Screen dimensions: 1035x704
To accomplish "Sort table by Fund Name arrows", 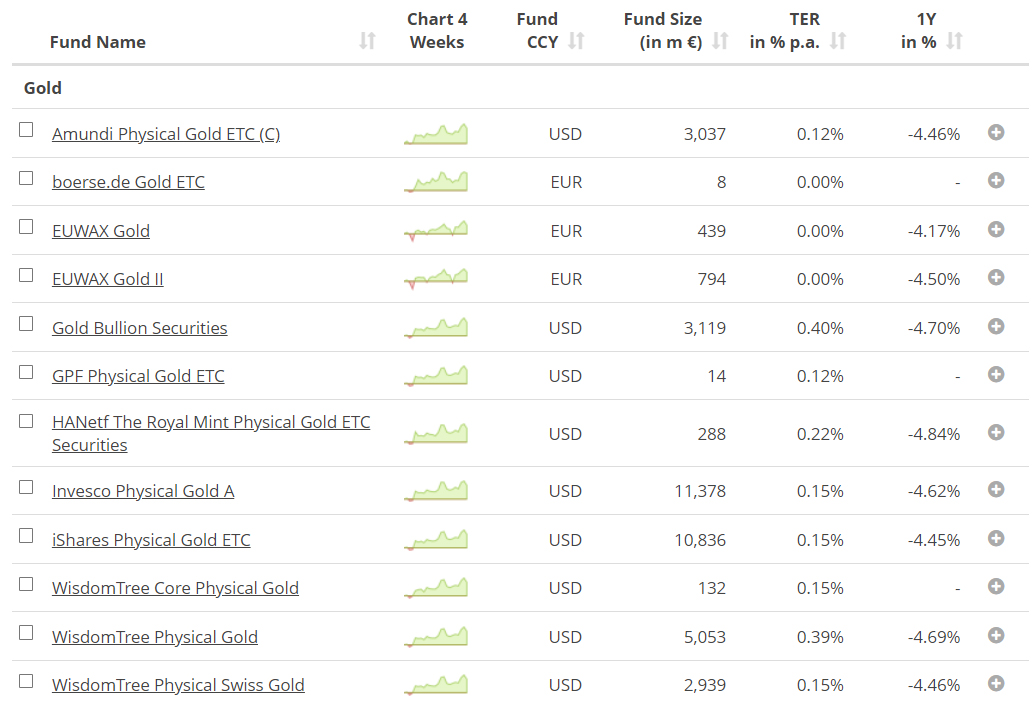I will click(367, 41).
